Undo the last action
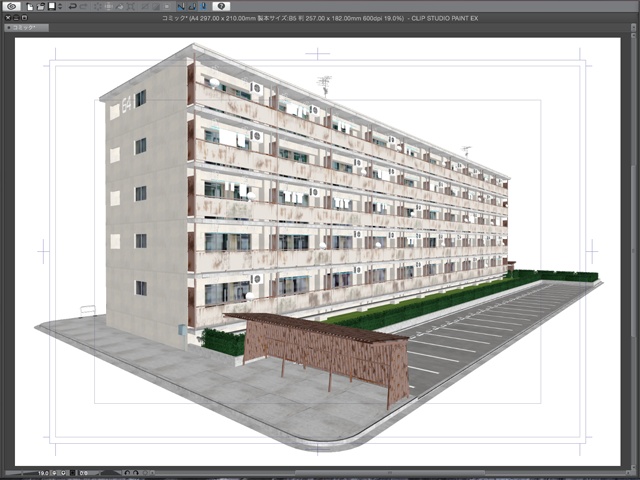This screenshot has height=480, width=640. [x=73, y=7]
